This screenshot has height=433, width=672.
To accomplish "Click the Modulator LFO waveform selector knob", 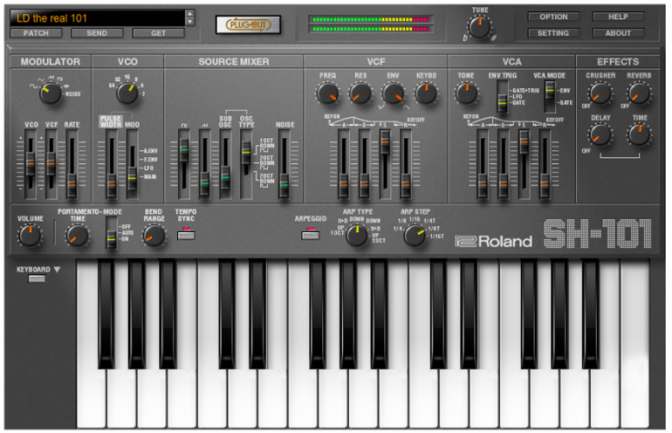I will click(50, 94).
